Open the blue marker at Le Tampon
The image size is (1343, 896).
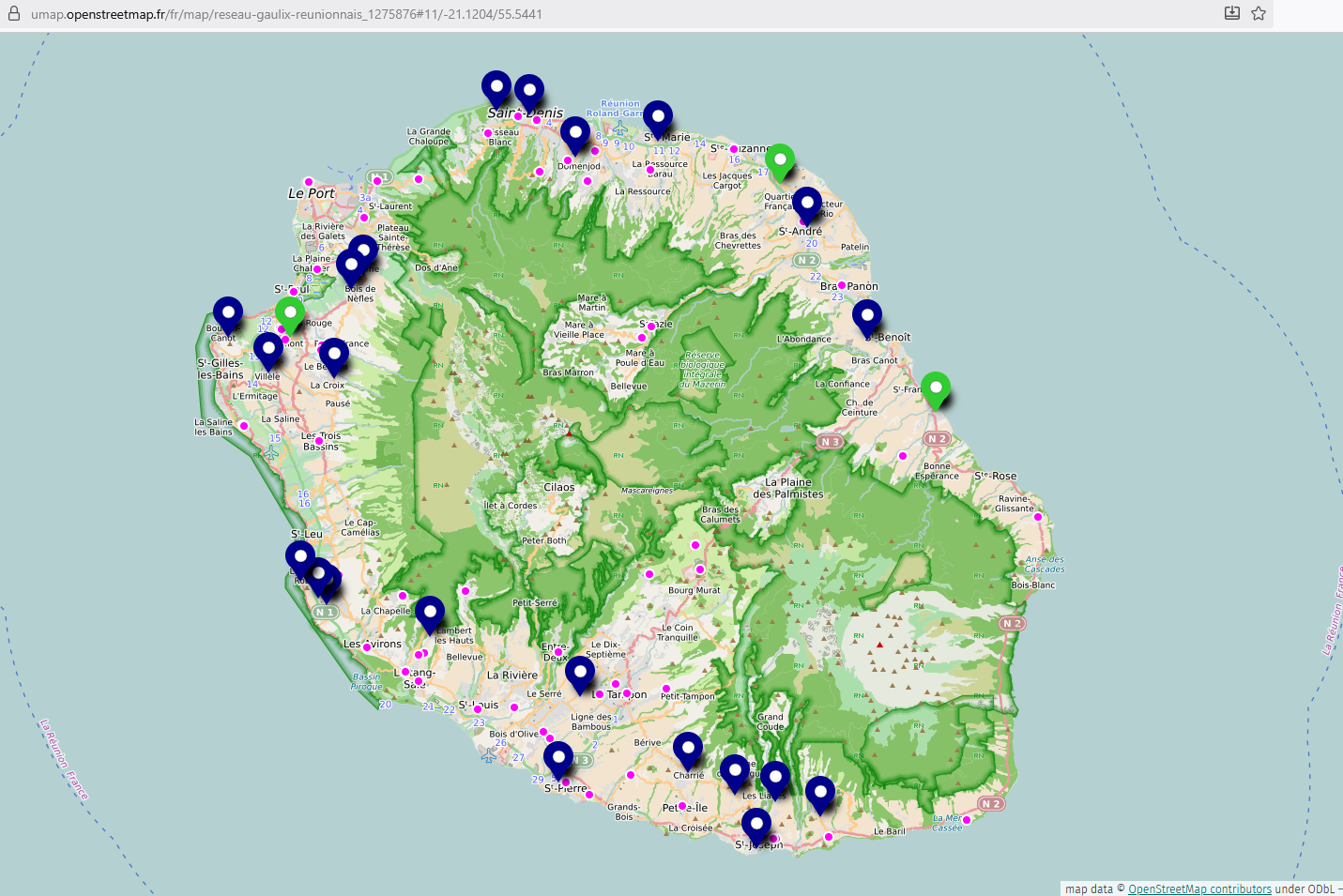pyautogui.click(x=580, y=675)
